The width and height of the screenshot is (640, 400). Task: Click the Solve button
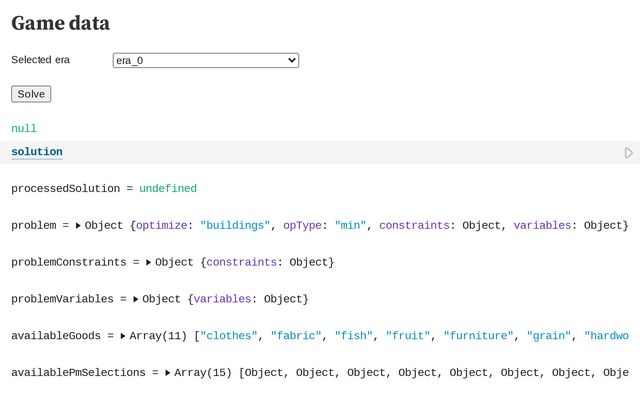[31, 94]
